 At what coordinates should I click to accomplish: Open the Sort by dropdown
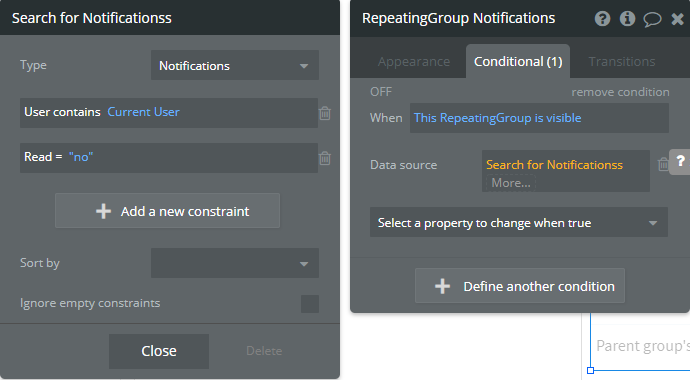pos(235,263)
